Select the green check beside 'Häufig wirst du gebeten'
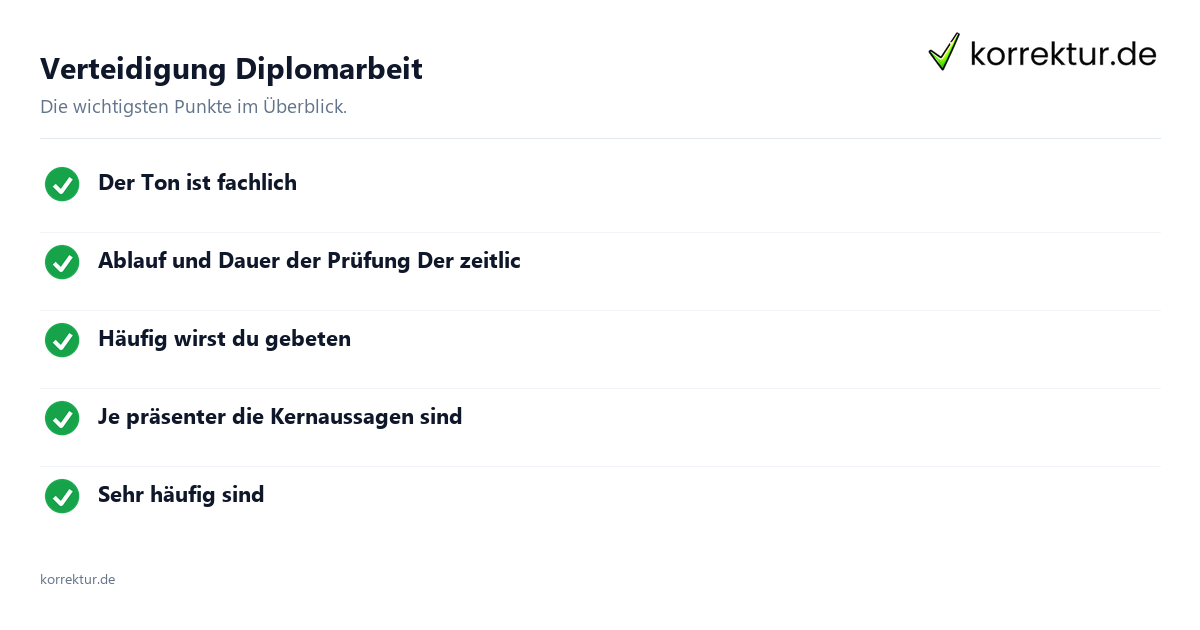This screenshot has width=1200, height=630. [62, 340]
